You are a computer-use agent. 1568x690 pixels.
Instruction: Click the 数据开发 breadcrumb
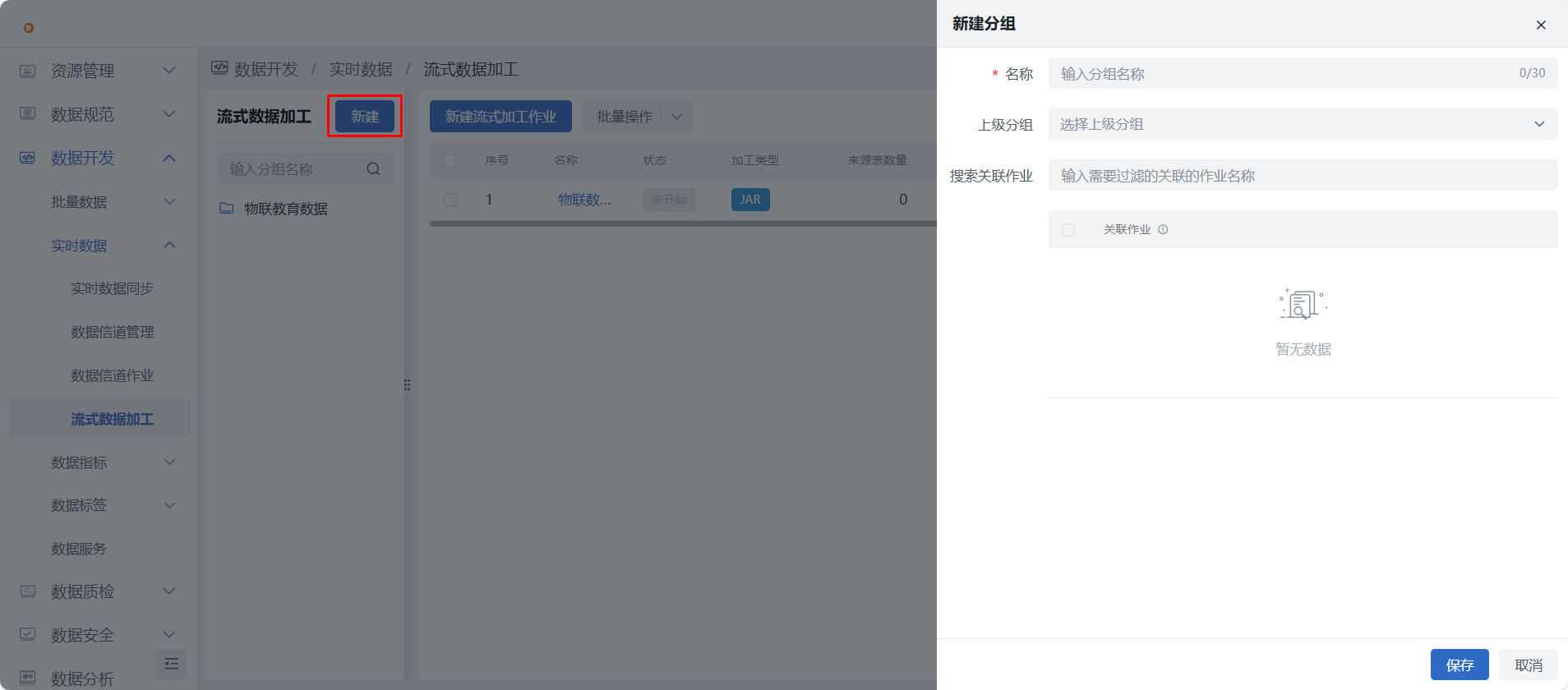click(x=265, y=69)
